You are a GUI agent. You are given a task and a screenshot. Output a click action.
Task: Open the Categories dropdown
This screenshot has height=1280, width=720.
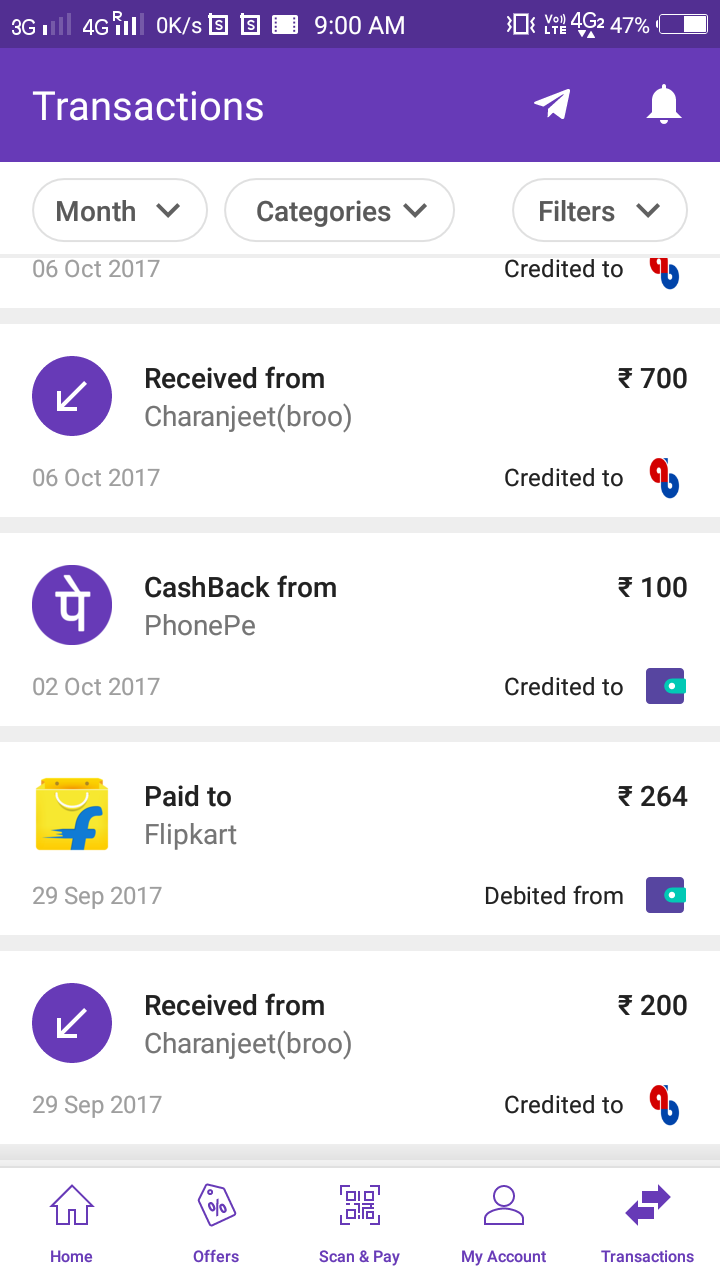(340, 211)
